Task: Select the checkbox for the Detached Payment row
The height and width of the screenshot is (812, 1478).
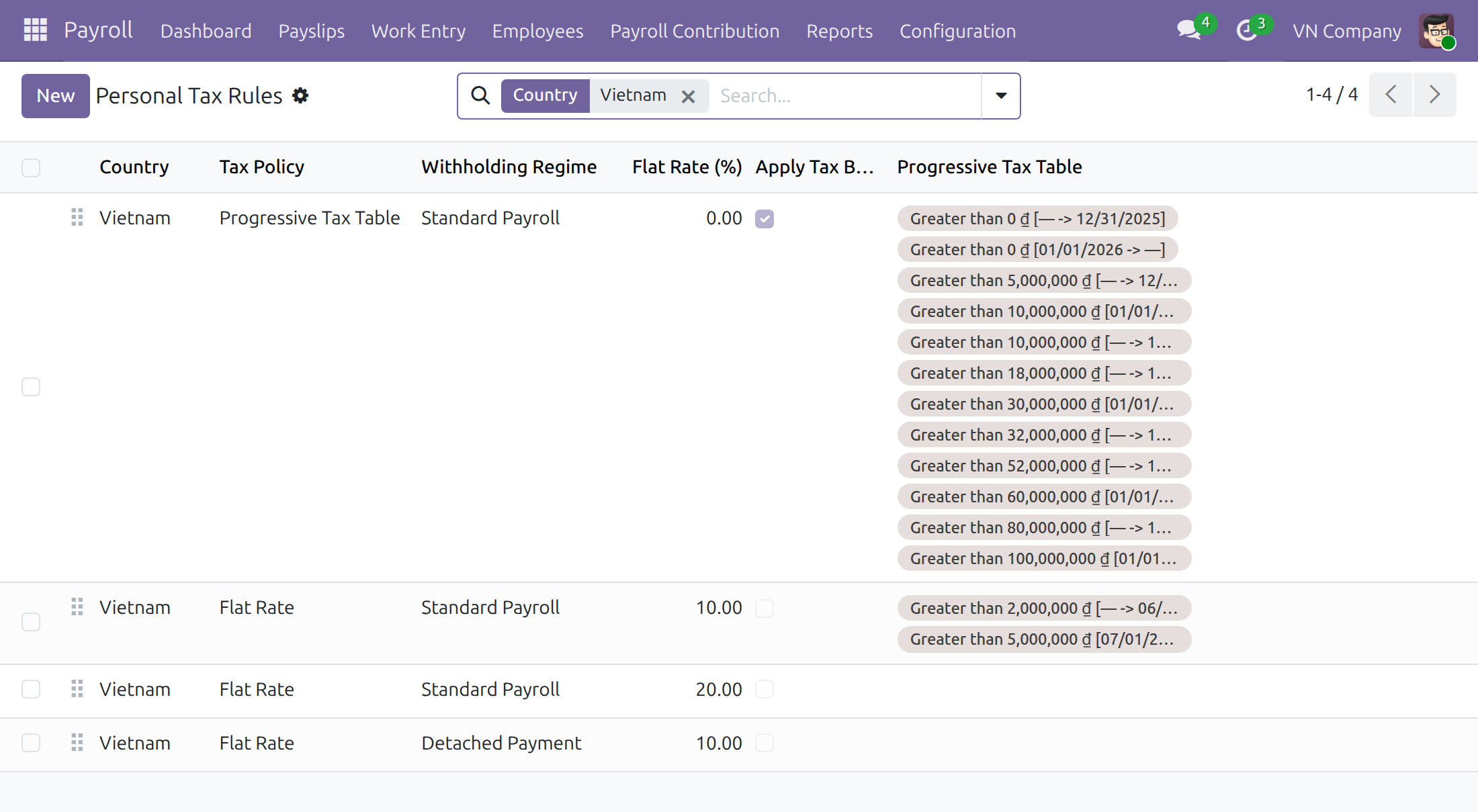Action: (31, 743)
